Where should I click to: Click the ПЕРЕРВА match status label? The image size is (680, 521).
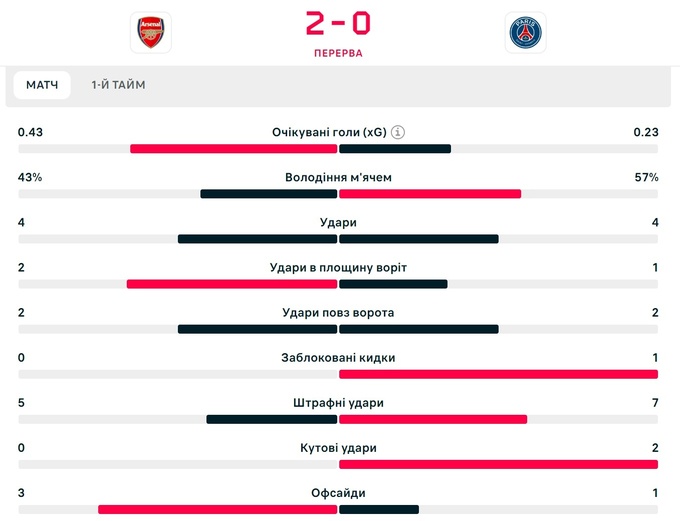pyautogui.click(x=339, y=53)
